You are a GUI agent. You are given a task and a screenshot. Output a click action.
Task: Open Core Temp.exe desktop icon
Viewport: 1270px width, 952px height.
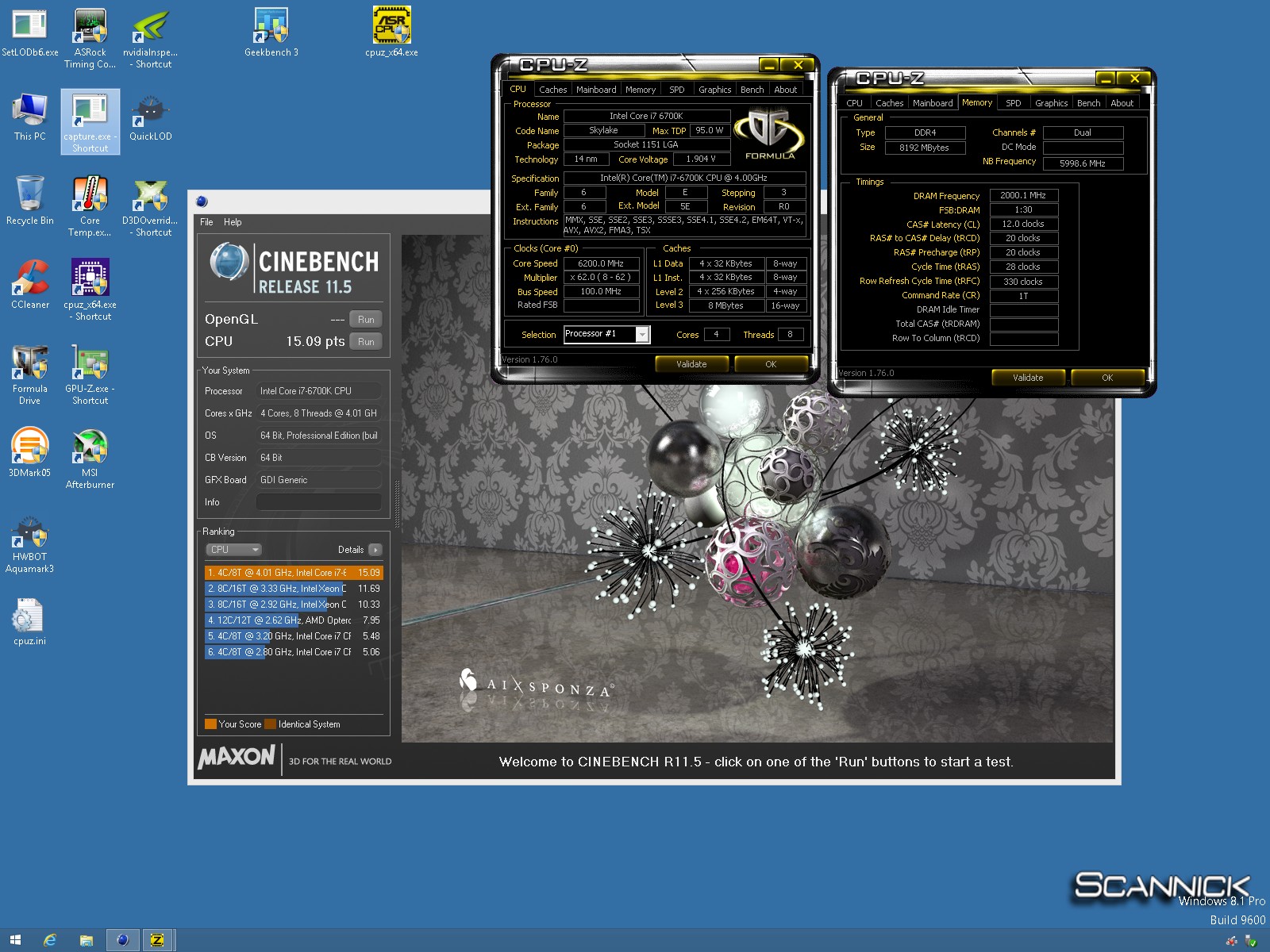(90, 206)
